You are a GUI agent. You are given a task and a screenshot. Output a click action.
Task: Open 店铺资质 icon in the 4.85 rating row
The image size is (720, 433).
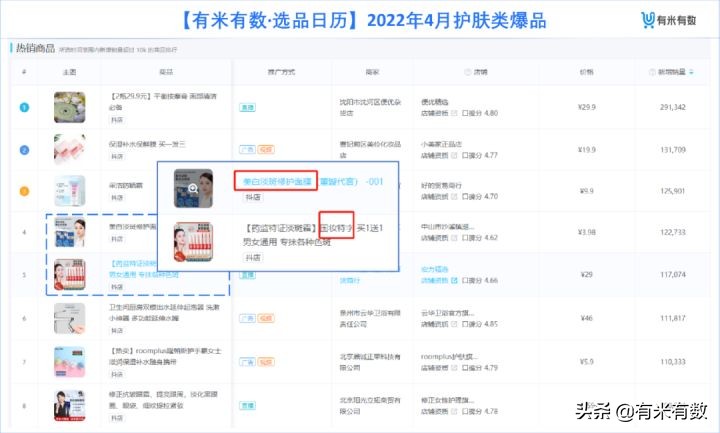tap(454, 324)
